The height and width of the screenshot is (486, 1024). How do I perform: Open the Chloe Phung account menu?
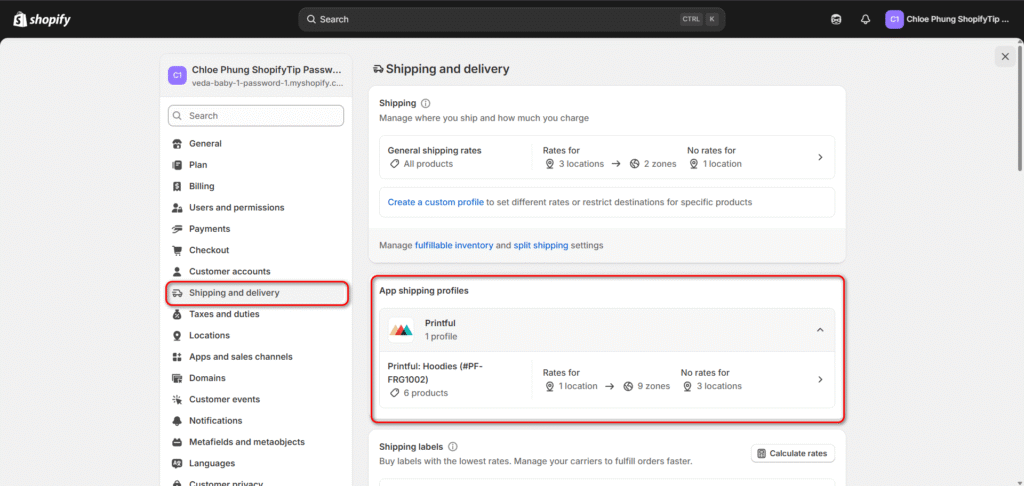tap(948, 19)
